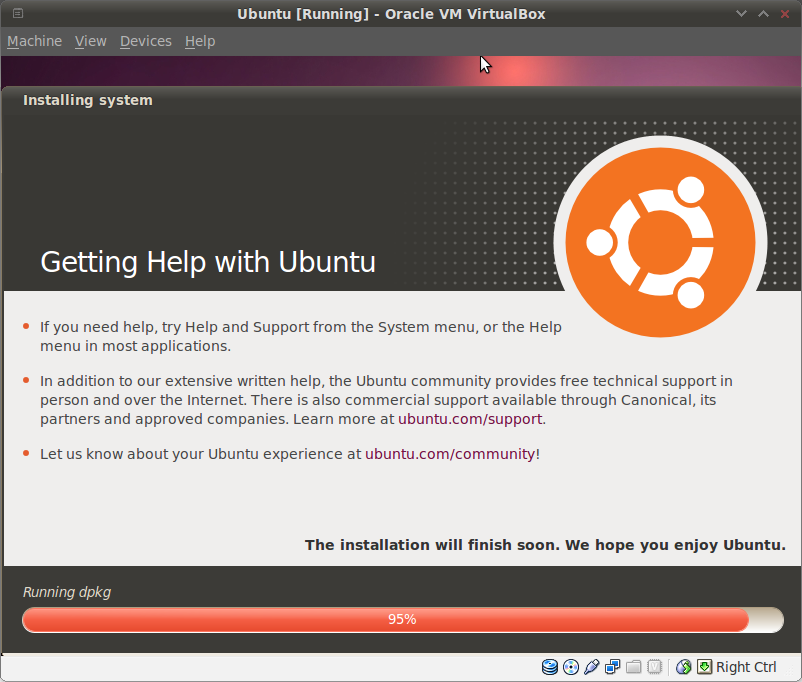Viewport: 802px width, 682px height.
Task: Click the Running dpkg status text
Action: click(67, 592)
